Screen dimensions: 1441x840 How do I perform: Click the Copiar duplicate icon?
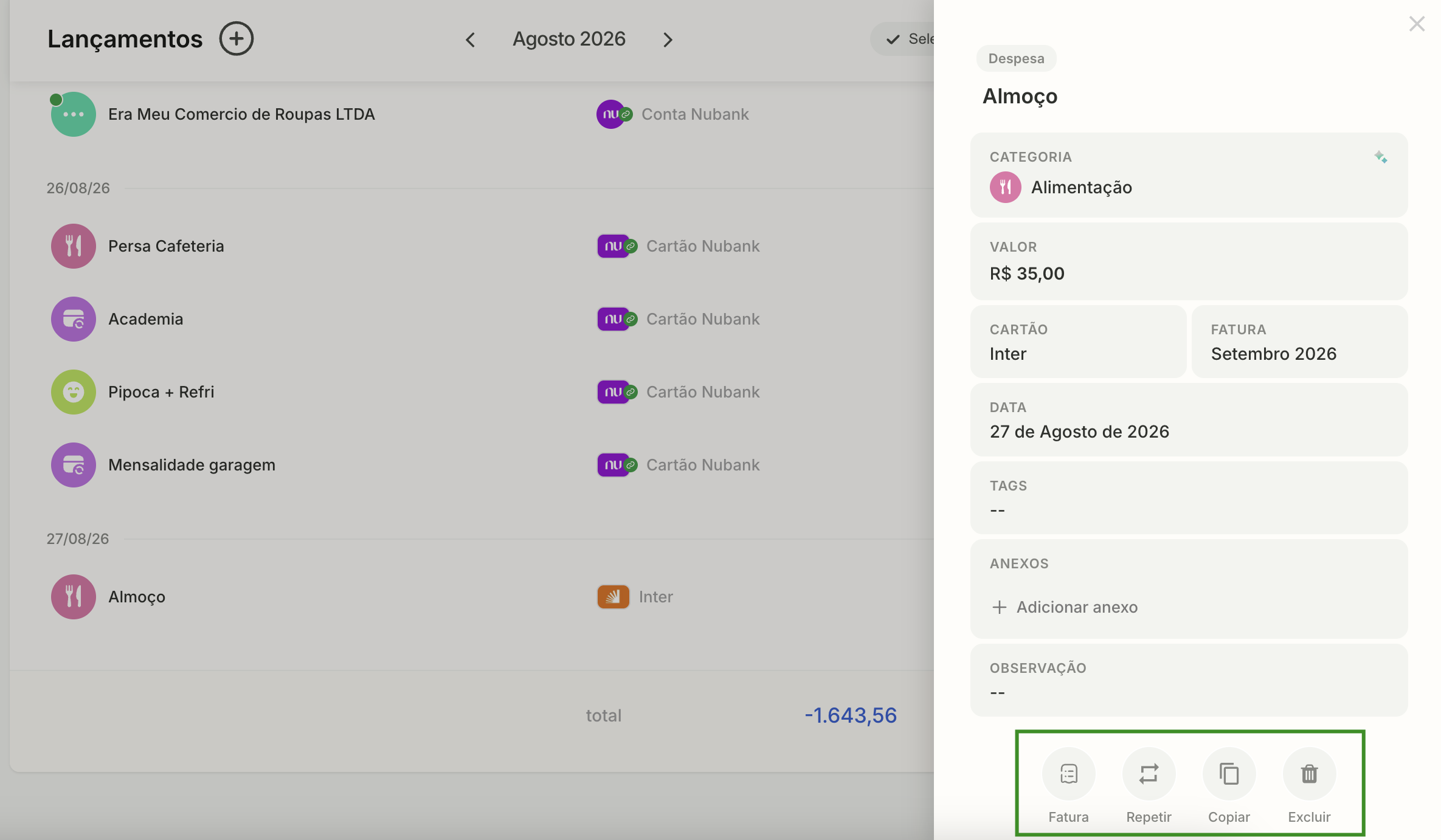click(1229, 773)
